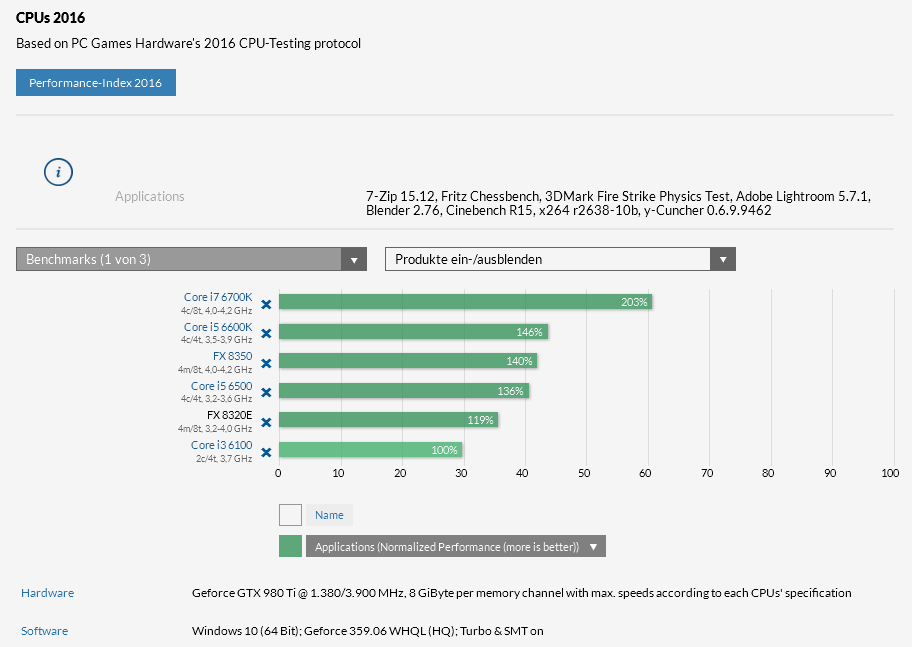
Task: Open the Core i5 6600K link
Action: 218,327
